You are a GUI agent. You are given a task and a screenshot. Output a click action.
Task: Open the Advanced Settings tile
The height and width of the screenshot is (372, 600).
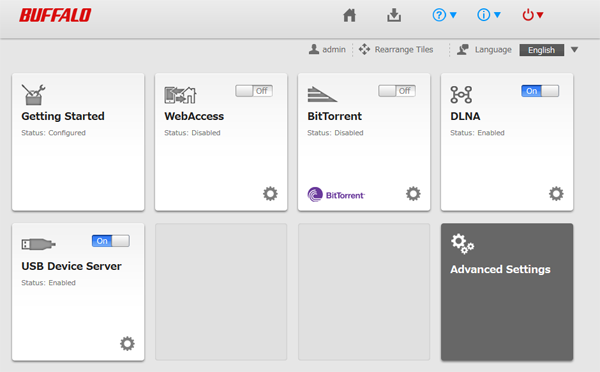pyautogui.click(x=507, y=292)
